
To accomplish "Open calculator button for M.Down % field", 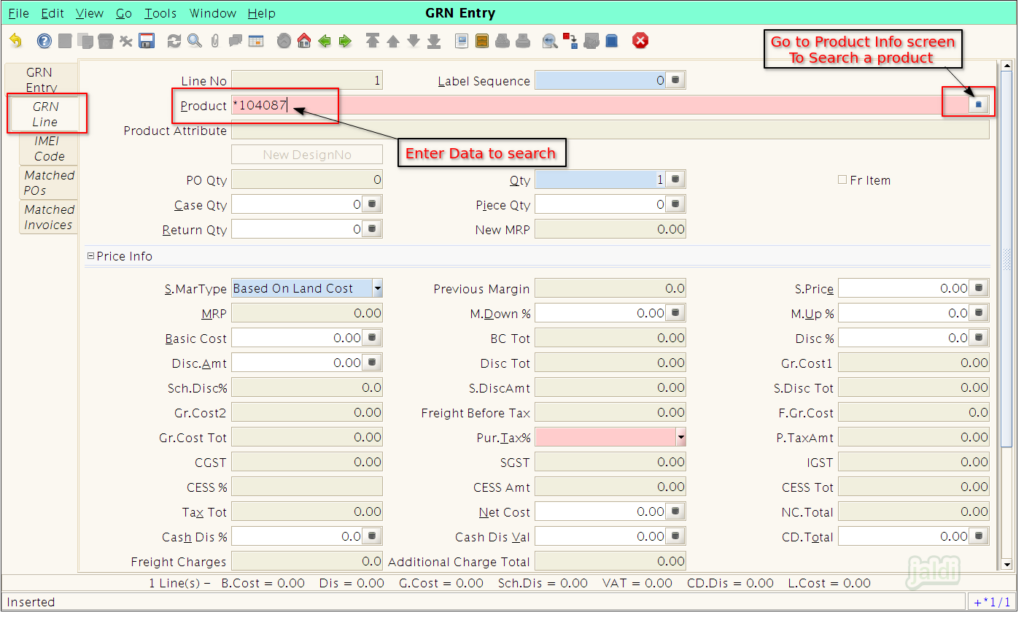I will click(x=676, y=312).
